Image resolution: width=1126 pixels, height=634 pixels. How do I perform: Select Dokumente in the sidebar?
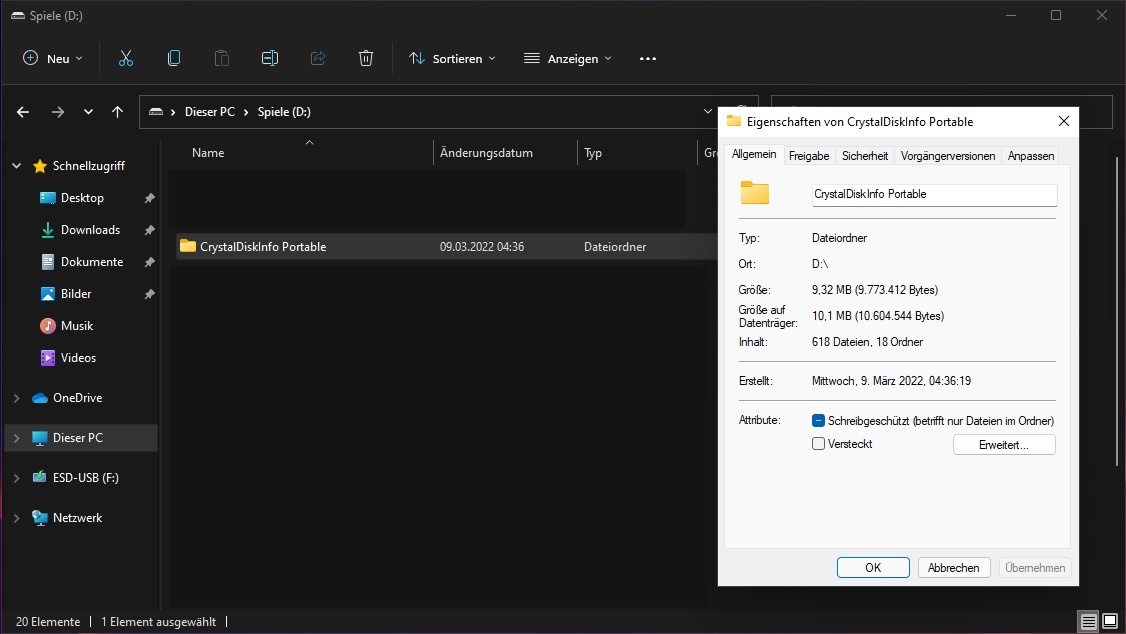point(91,261)
